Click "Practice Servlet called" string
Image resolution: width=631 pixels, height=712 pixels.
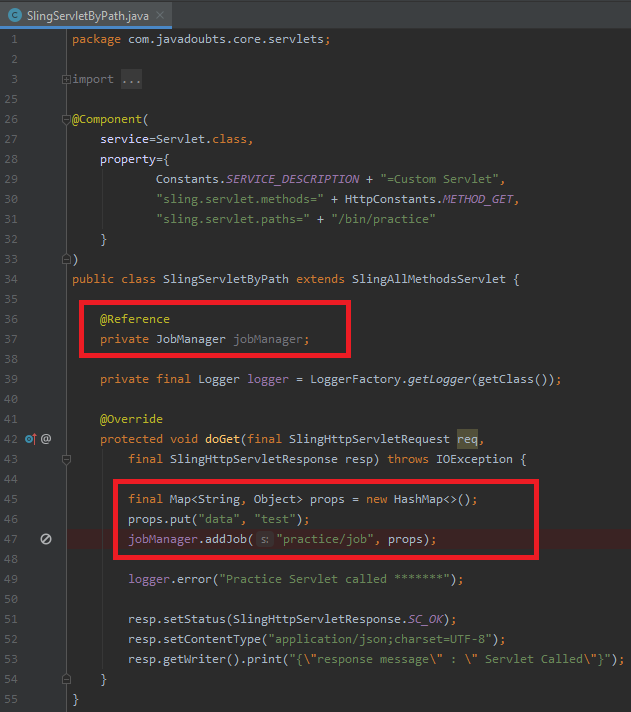[x=335, y=579]
